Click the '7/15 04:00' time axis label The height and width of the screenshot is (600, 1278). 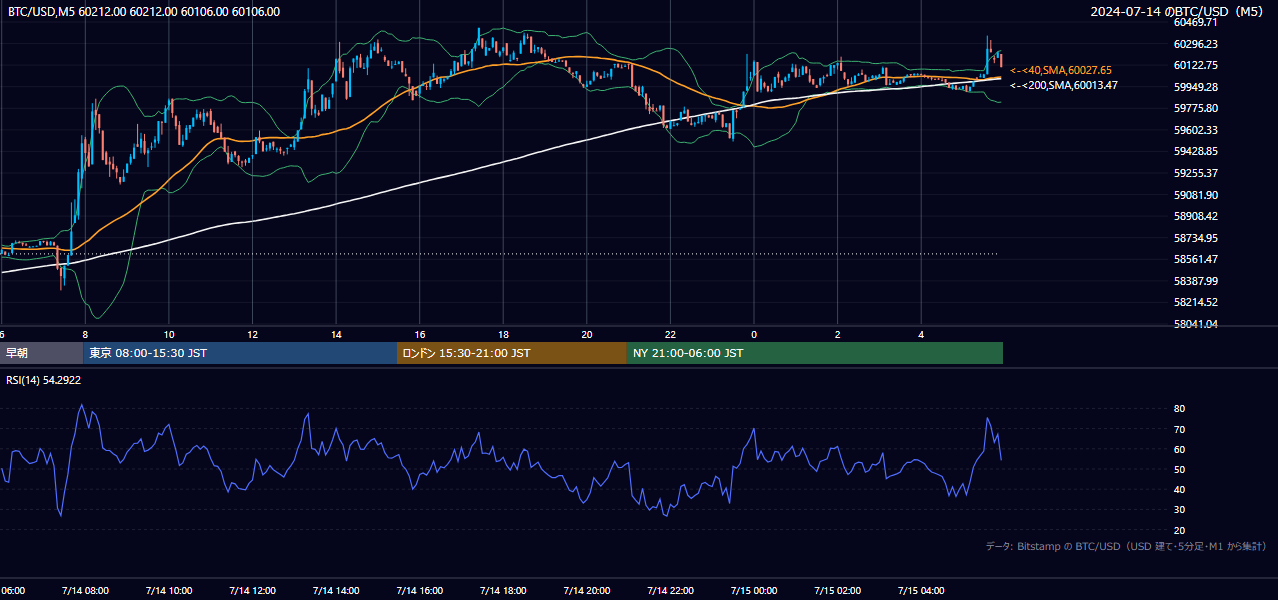tap(920, 590)
